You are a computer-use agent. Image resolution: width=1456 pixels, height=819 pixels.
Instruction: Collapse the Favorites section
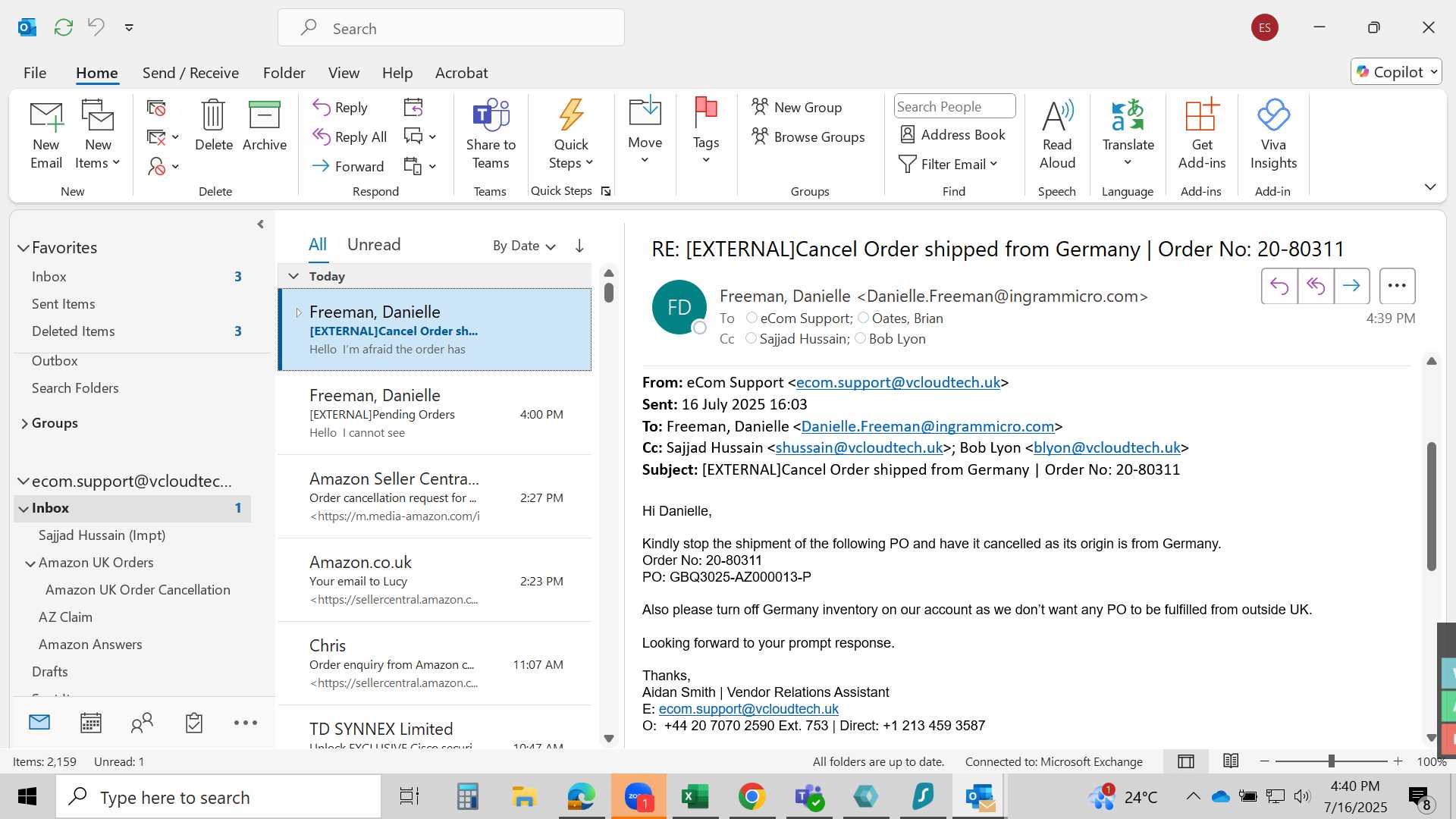24,248
